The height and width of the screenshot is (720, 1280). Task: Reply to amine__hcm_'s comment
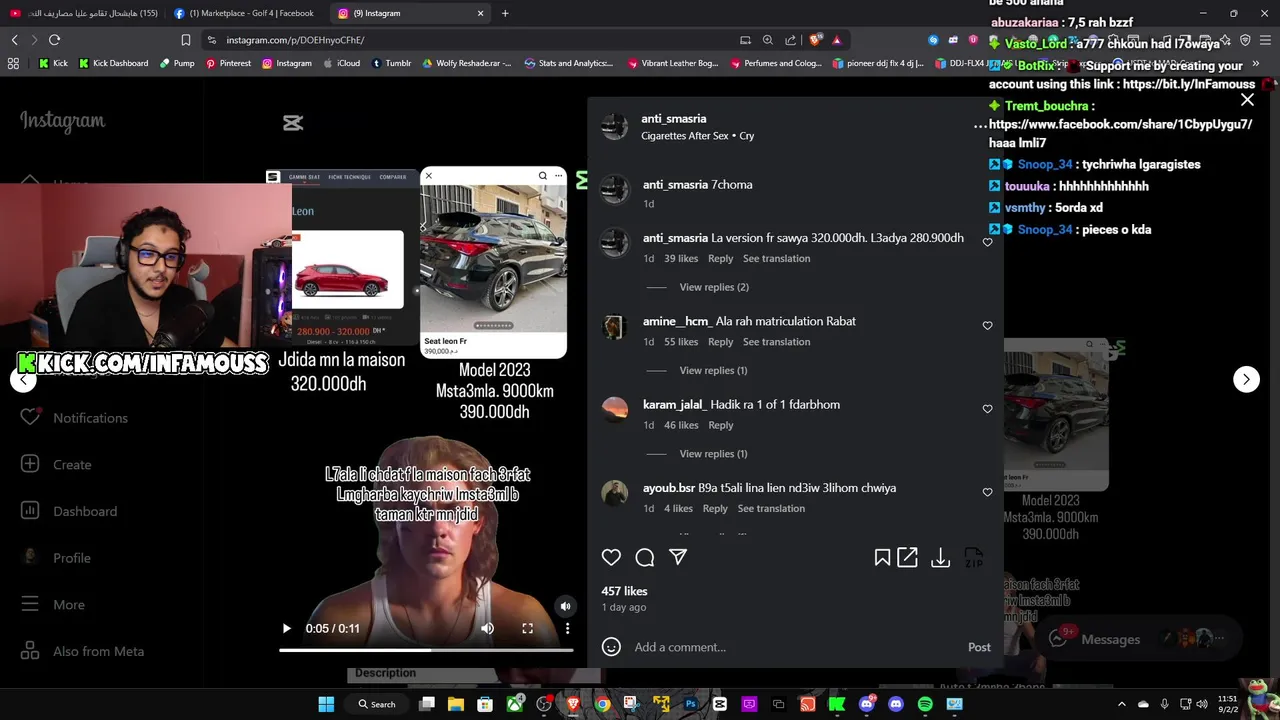720,342
